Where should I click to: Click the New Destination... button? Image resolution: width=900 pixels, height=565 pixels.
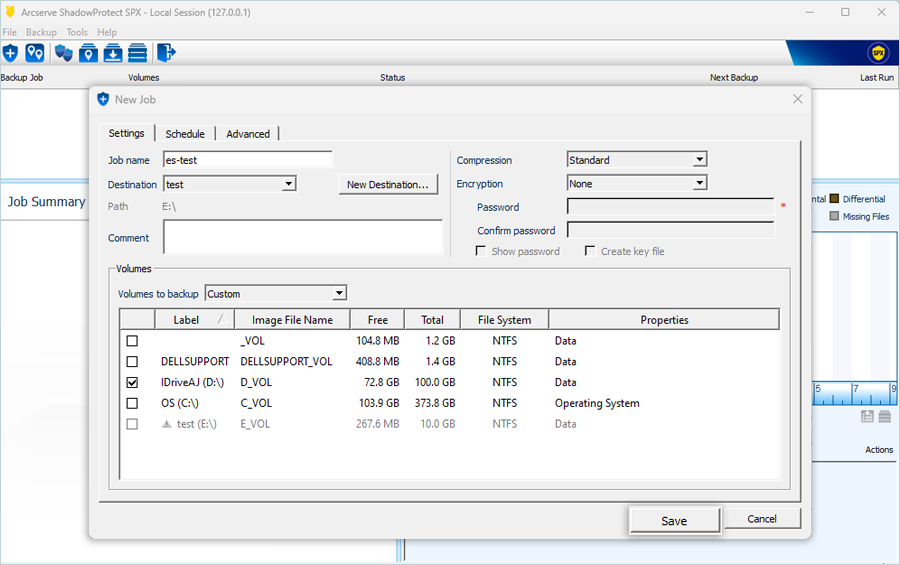(387, 184)
